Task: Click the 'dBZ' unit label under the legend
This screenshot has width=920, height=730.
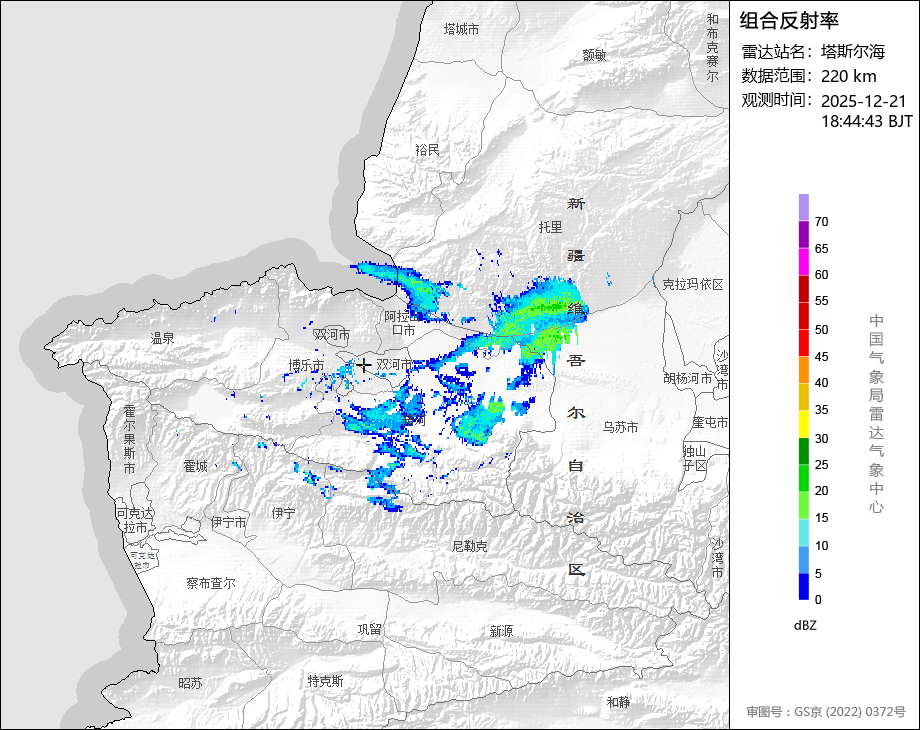Action: coord(805,626)
